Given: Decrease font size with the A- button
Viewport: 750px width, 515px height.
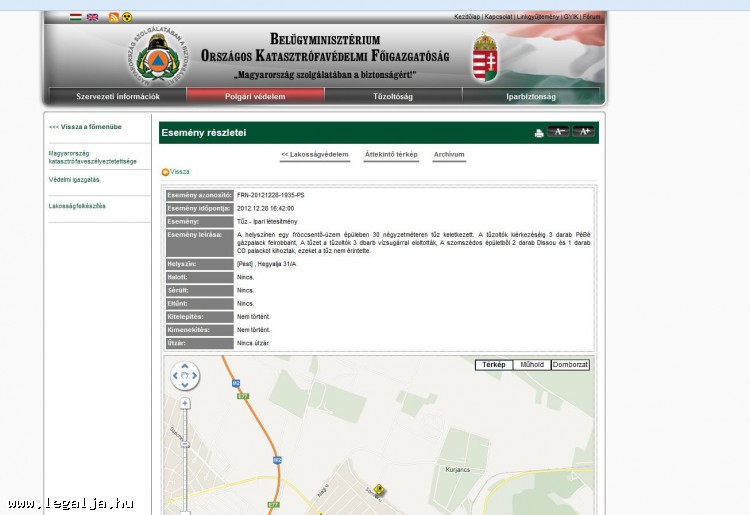Looking at the screenshot, I should [x=558, y=132].
